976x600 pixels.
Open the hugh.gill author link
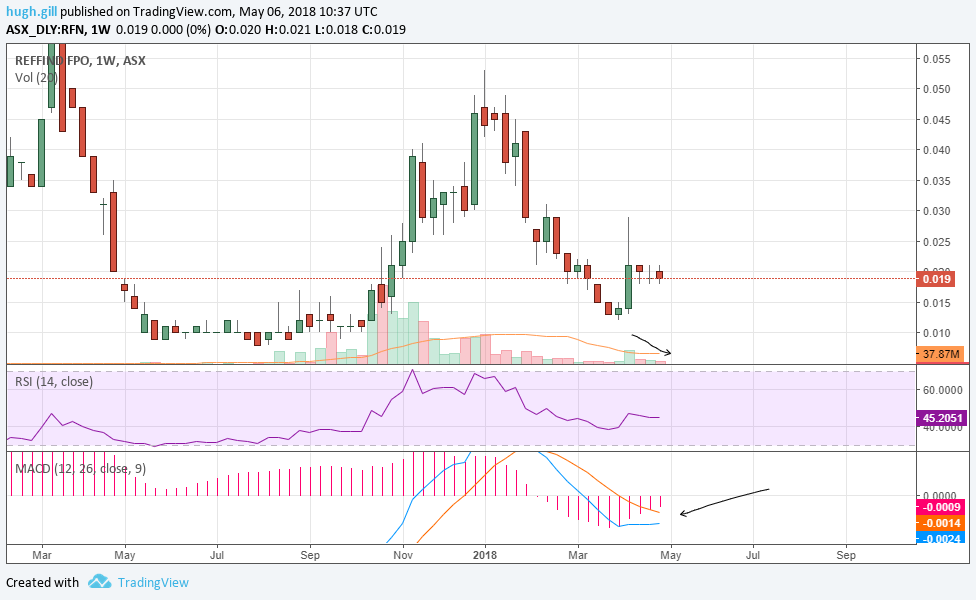pos(32,11)
